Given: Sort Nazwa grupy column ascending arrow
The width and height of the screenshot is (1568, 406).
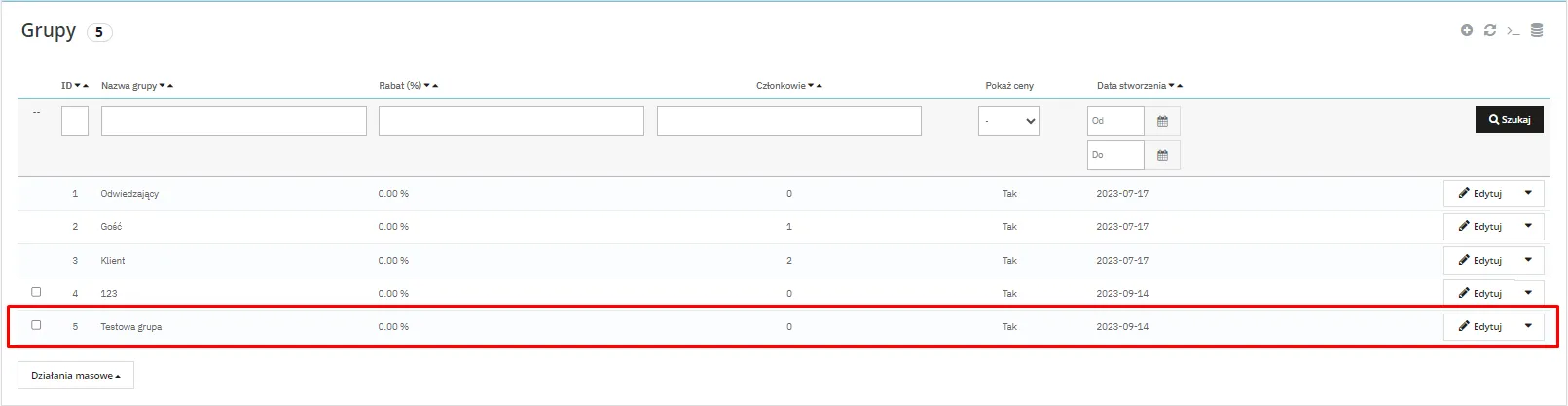Looking at the screenshot, I should (x=170, y=86).
